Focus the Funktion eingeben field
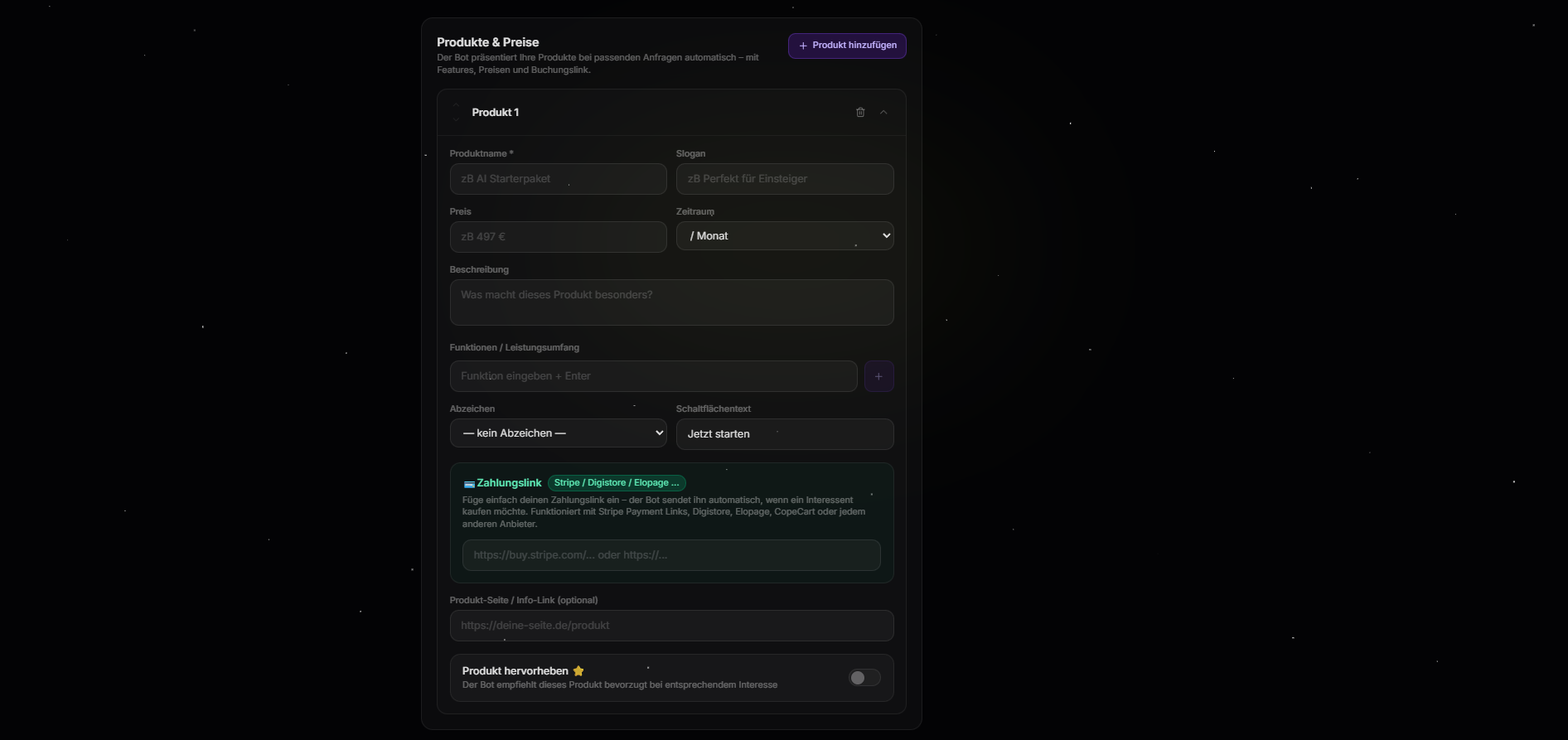The height and width of the screenshot is (740, 1568). (653, 376)
